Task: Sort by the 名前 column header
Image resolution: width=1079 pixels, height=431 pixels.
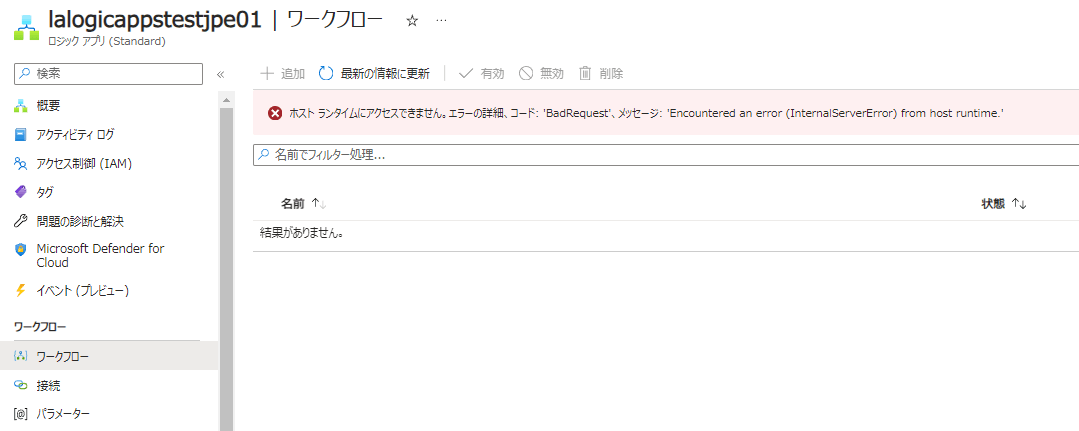Action: (303, 203)
